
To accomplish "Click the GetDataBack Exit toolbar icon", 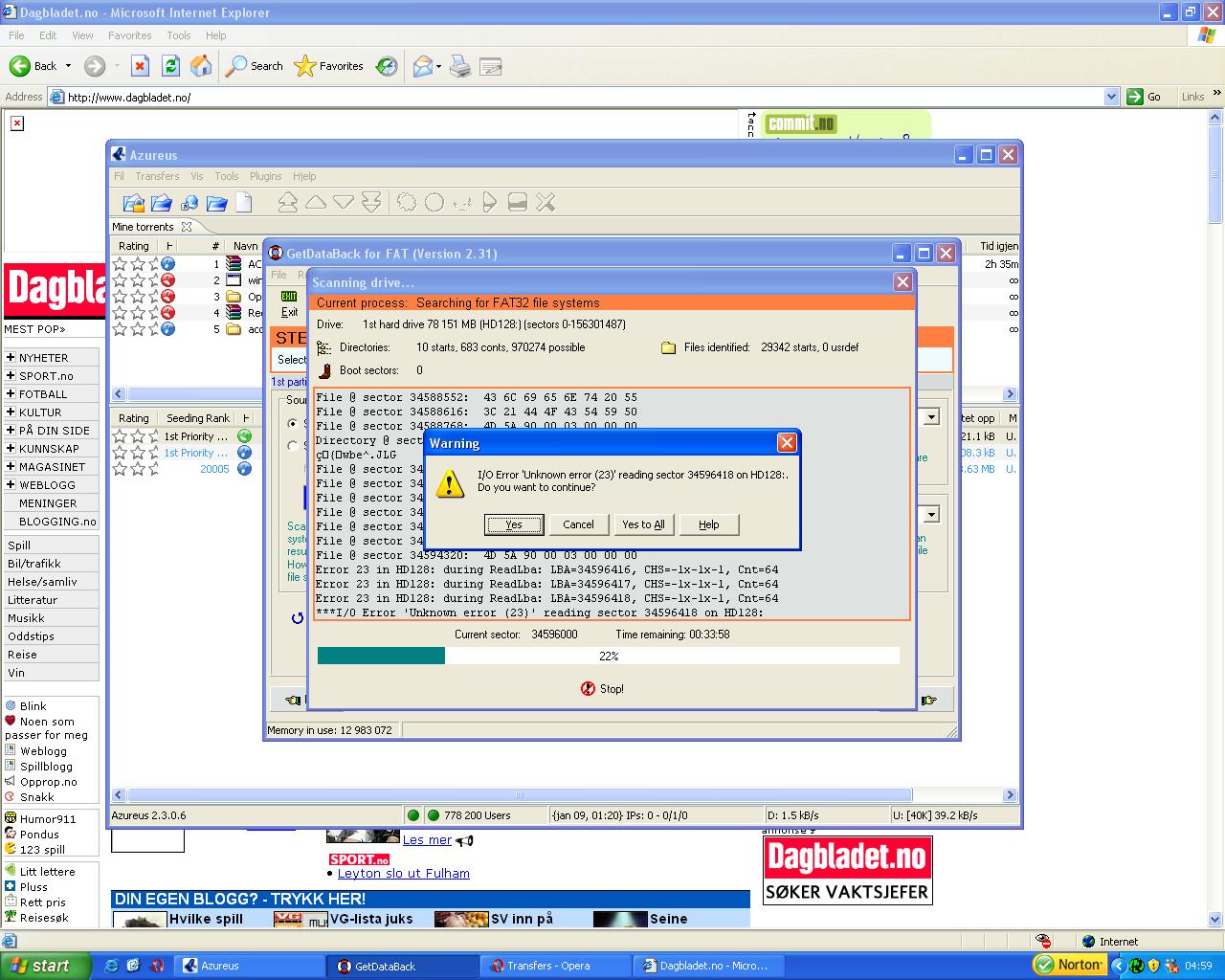I will tap(289, 304).
